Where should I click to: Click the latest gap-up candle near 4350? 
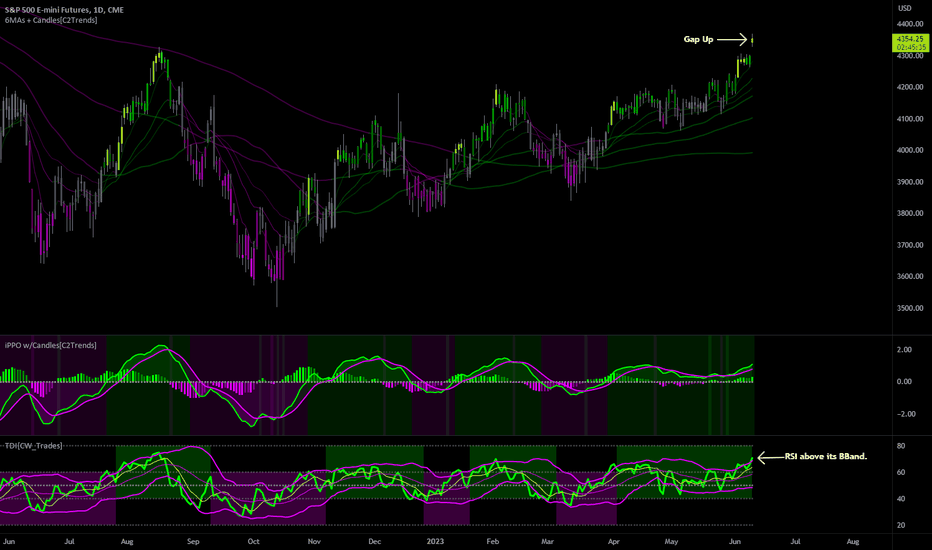(752, 40)
